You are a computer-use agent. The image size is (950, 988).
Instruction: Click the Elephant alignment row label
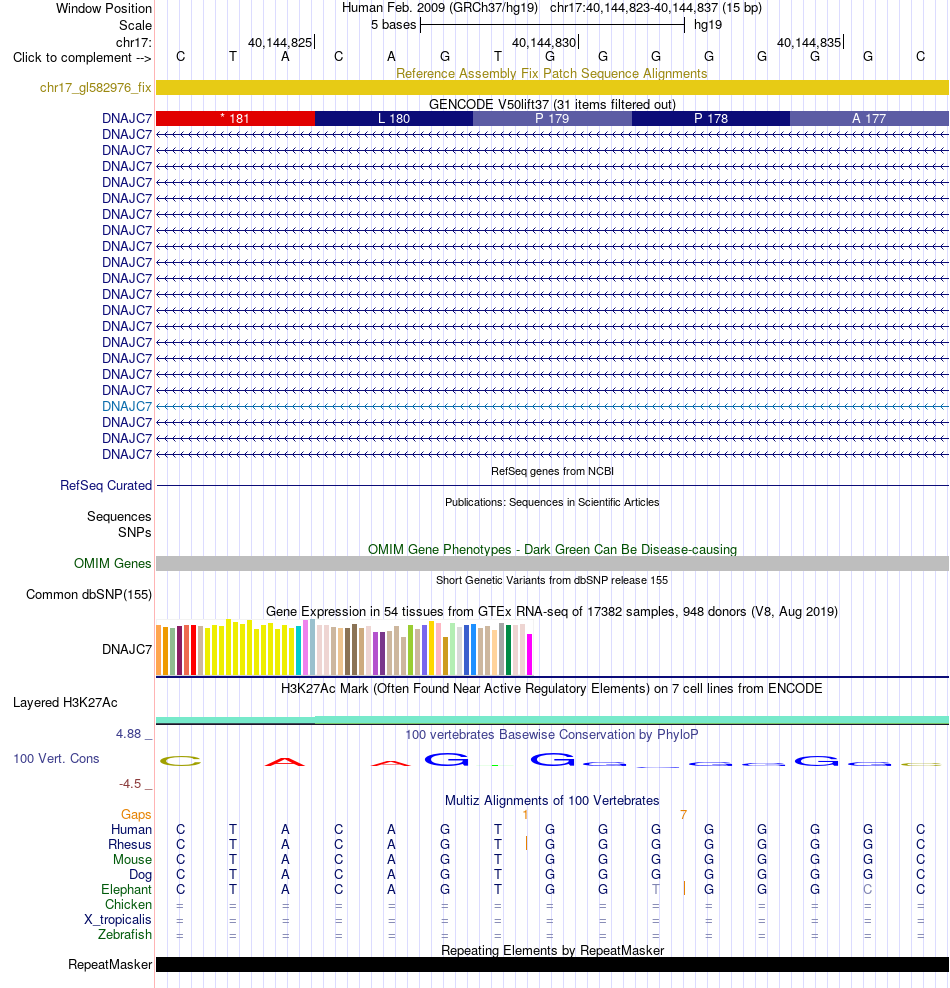(126, 890)
